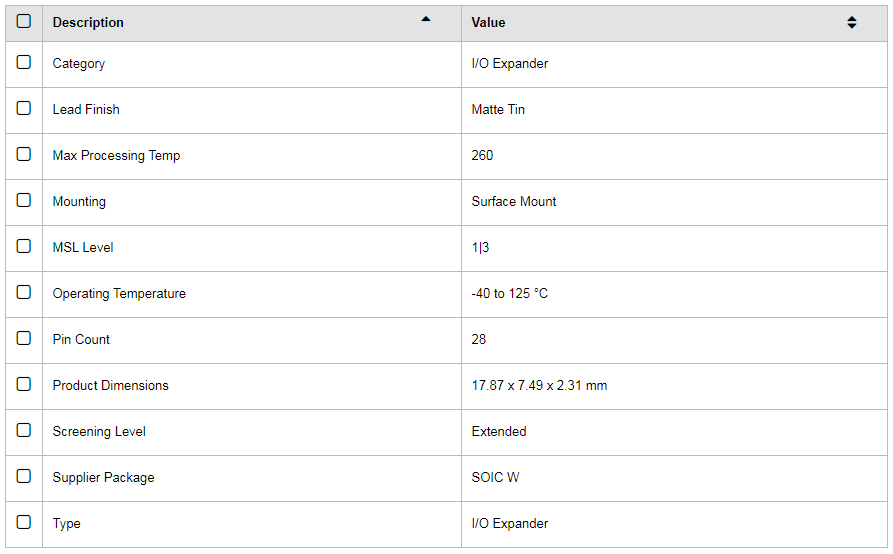The height and width of the screenshot is (554, 893).
Task: Select the Product Dimensions row checkbox
Action: 24,384
